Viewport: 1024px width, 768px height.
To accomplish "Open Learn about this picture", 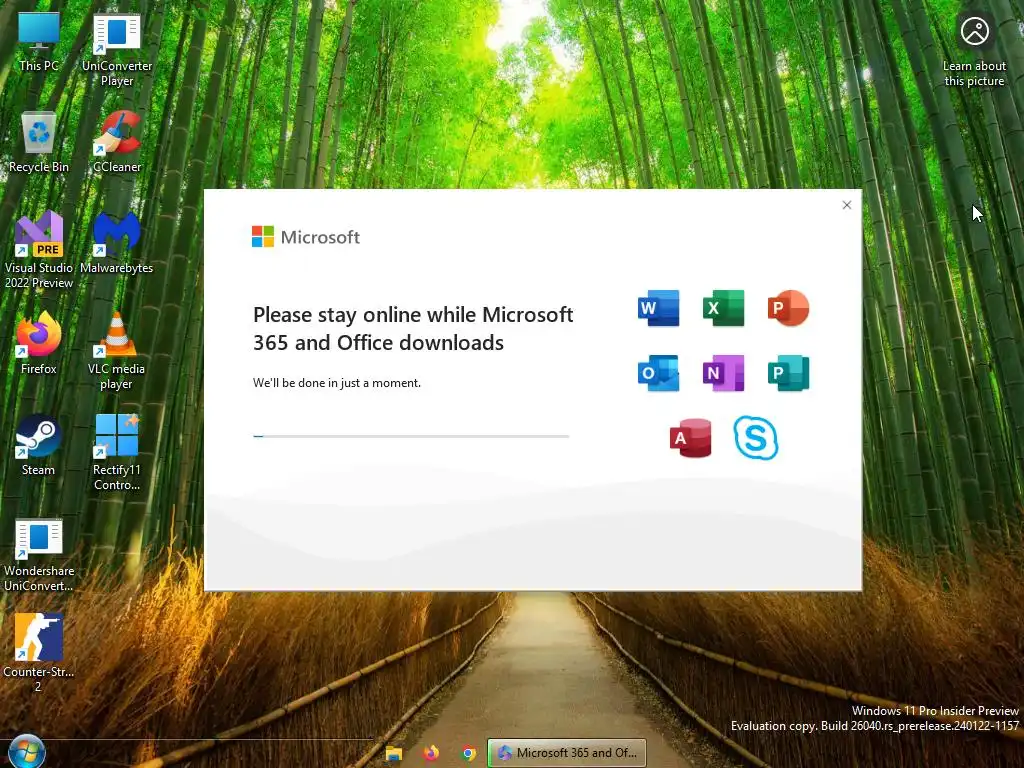I will 974,51.
